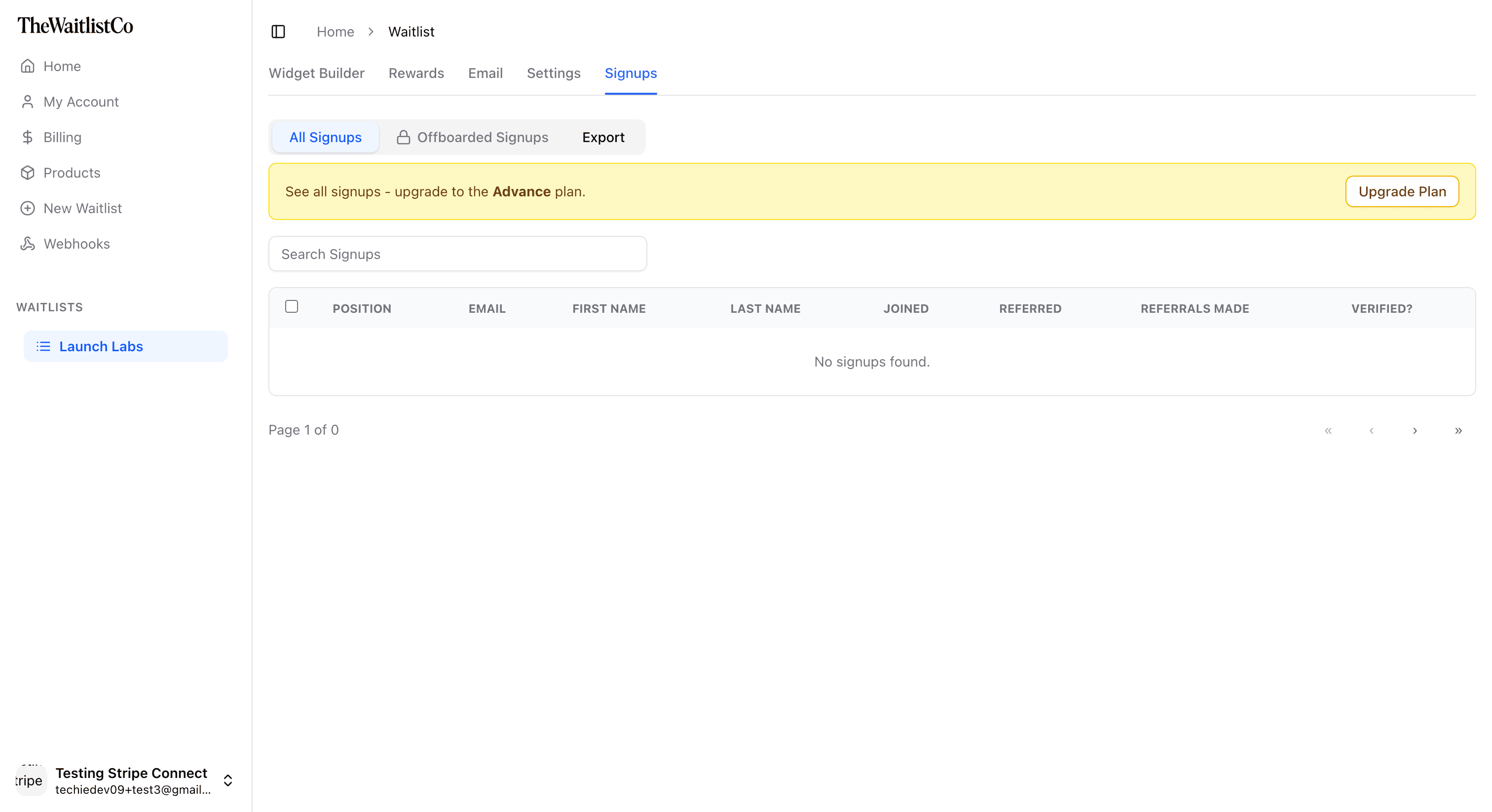Jump to first page of signups
Image resolution: width=1492 pixels, height=812 pixels.
pyautogui.click(x=1328, y=430)
